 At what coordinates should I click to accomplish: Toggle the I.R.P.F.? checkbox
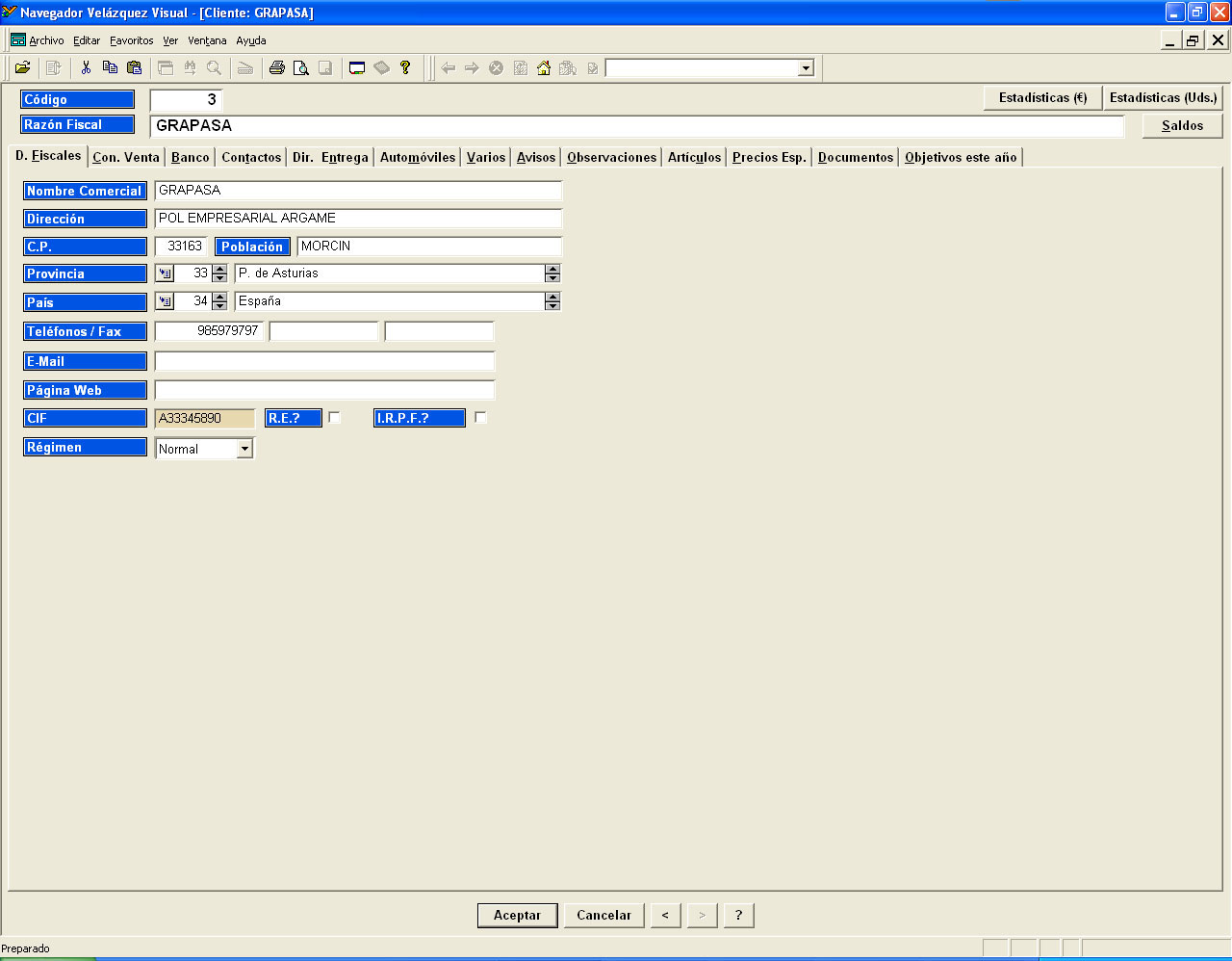point(480,418)
